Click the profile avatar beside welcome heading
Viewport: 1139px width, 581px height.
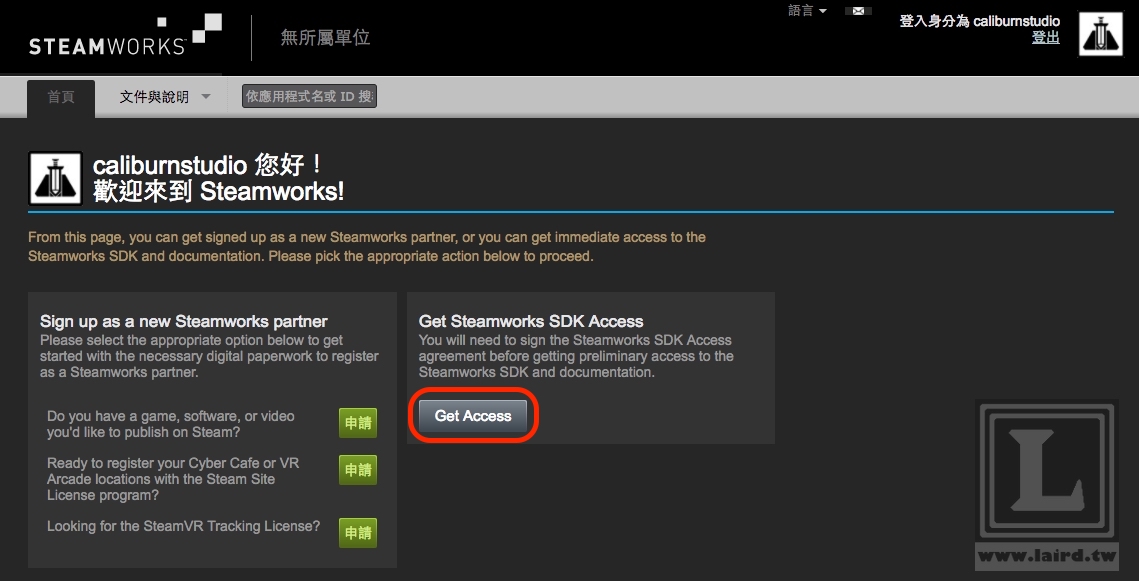55,178
